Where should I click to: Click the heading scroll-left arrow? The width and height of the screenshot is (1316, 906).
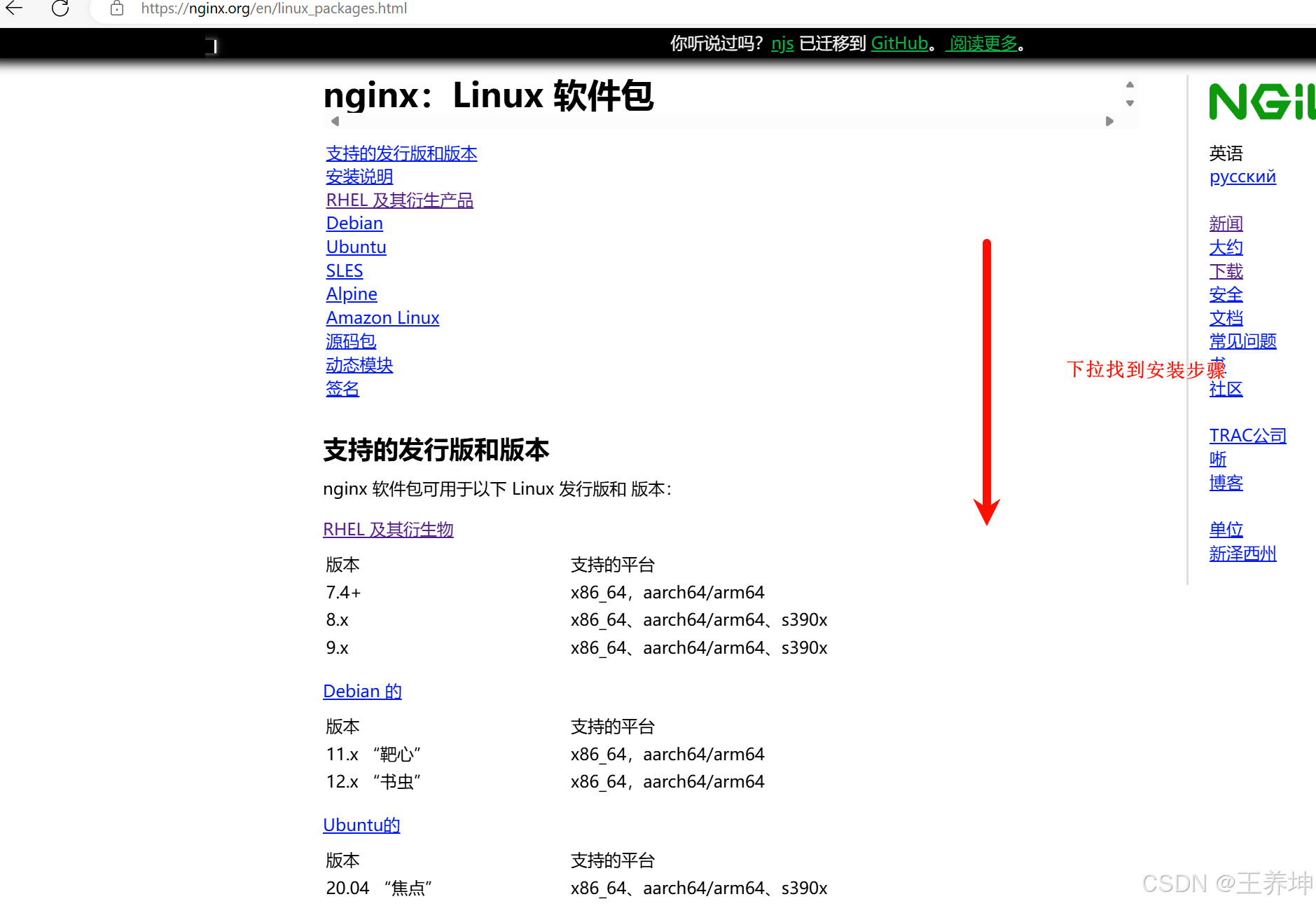point(335,121)
